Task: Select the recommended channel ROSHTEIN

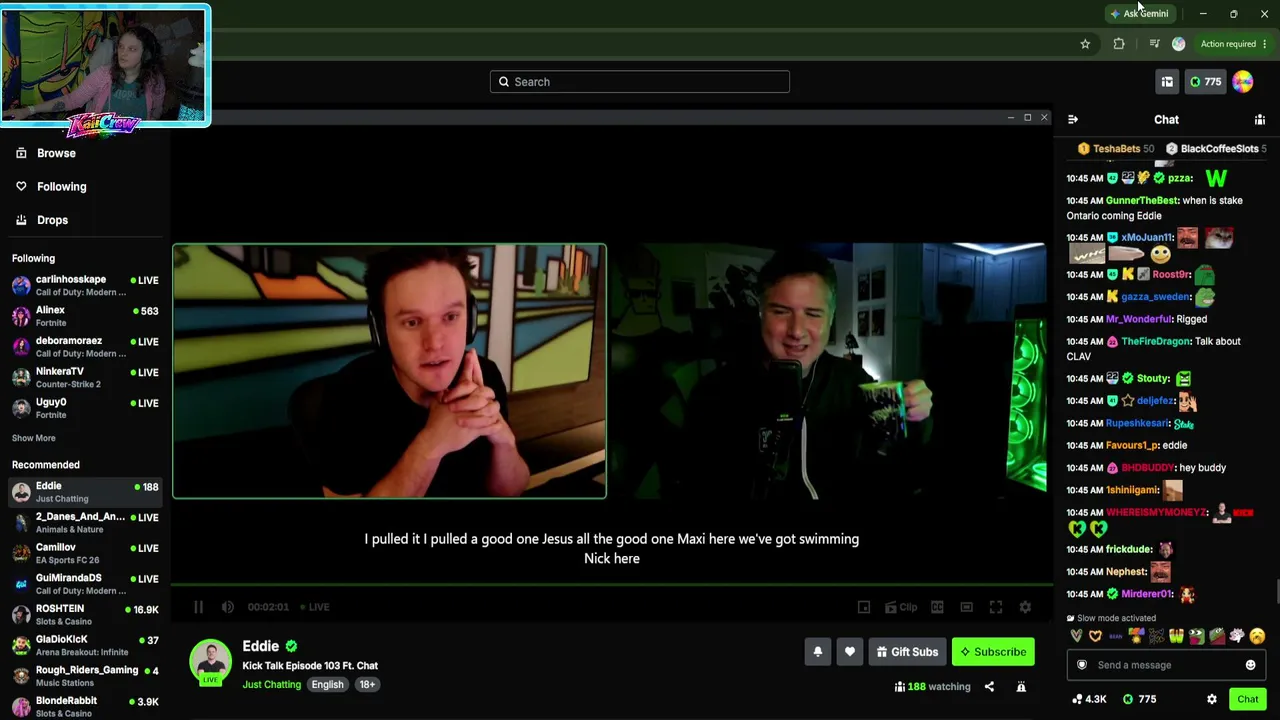Action: pos(85,615)
